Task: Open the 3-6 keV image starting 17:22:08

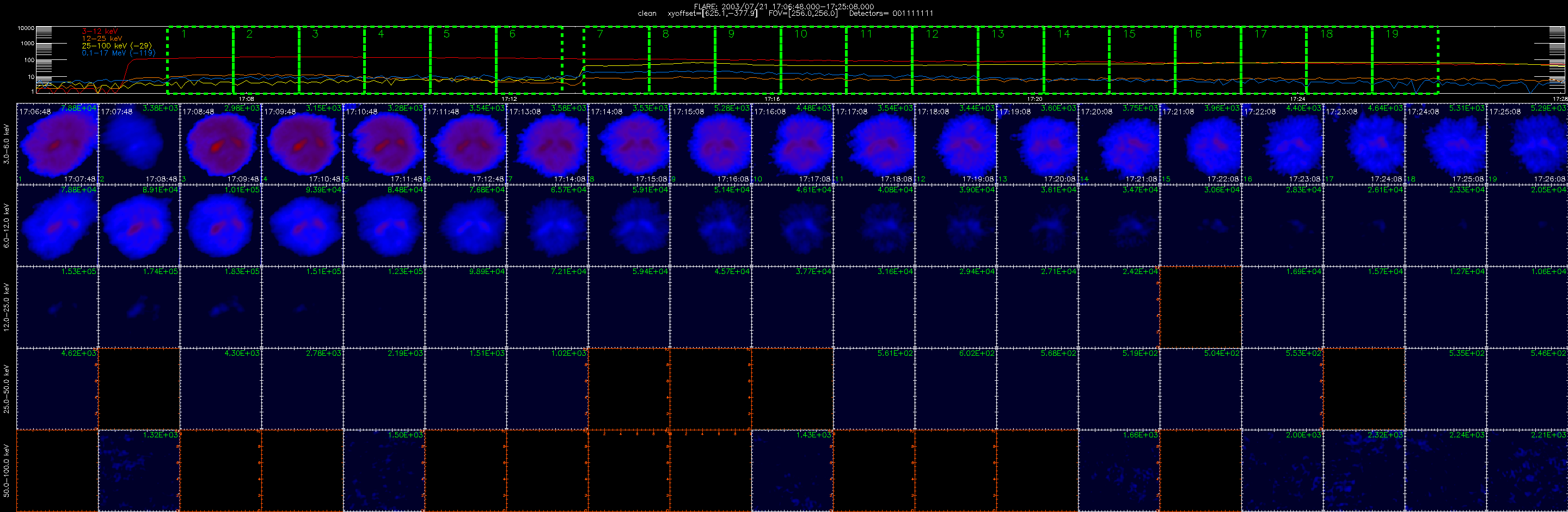Action: coord(1283,143)
